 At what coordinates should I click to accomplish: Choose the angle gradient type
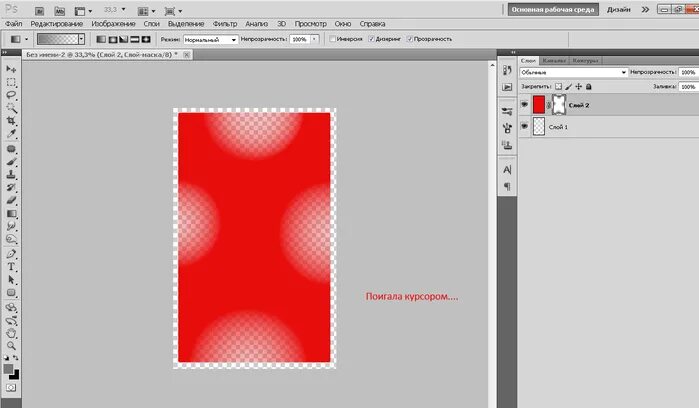click(123, 39)
